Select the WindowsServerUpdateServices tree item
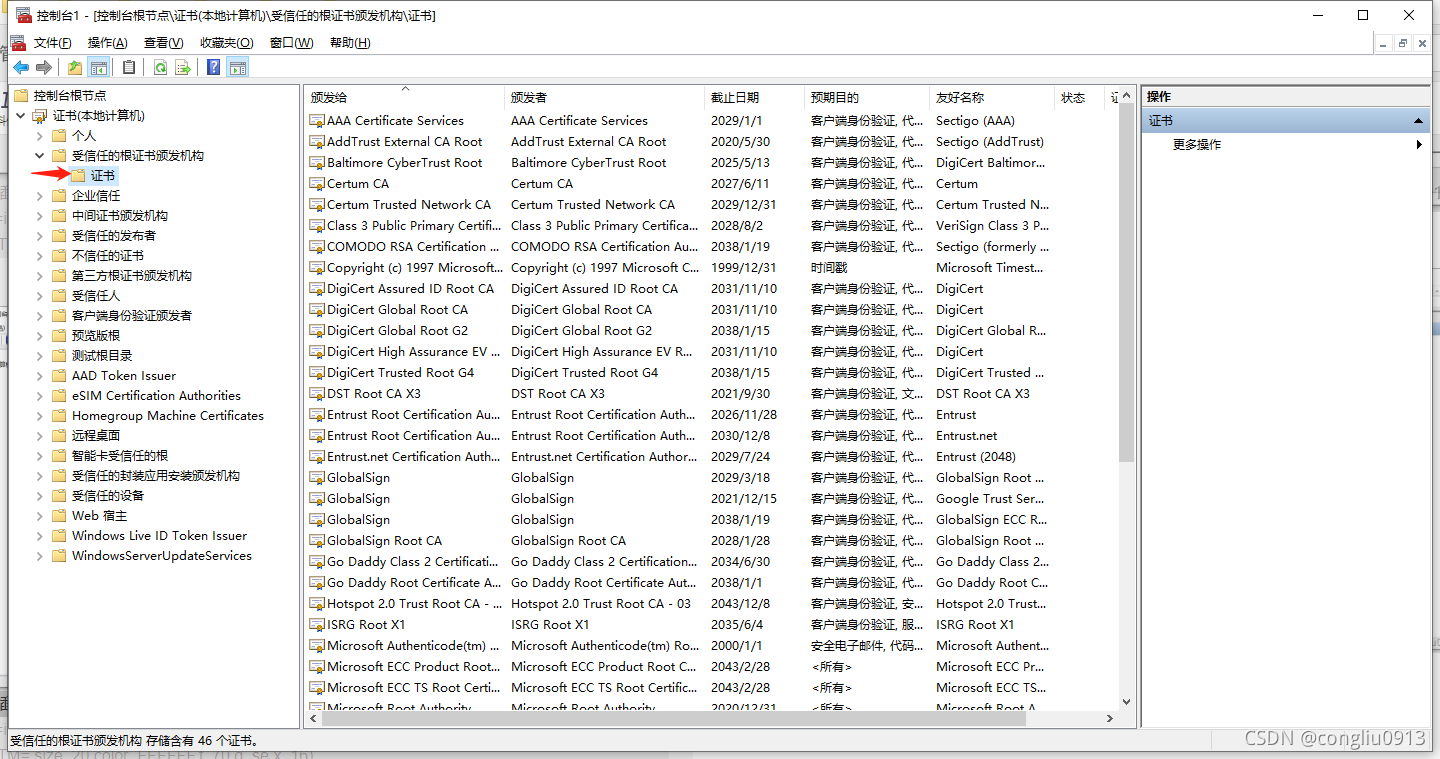 162,555
